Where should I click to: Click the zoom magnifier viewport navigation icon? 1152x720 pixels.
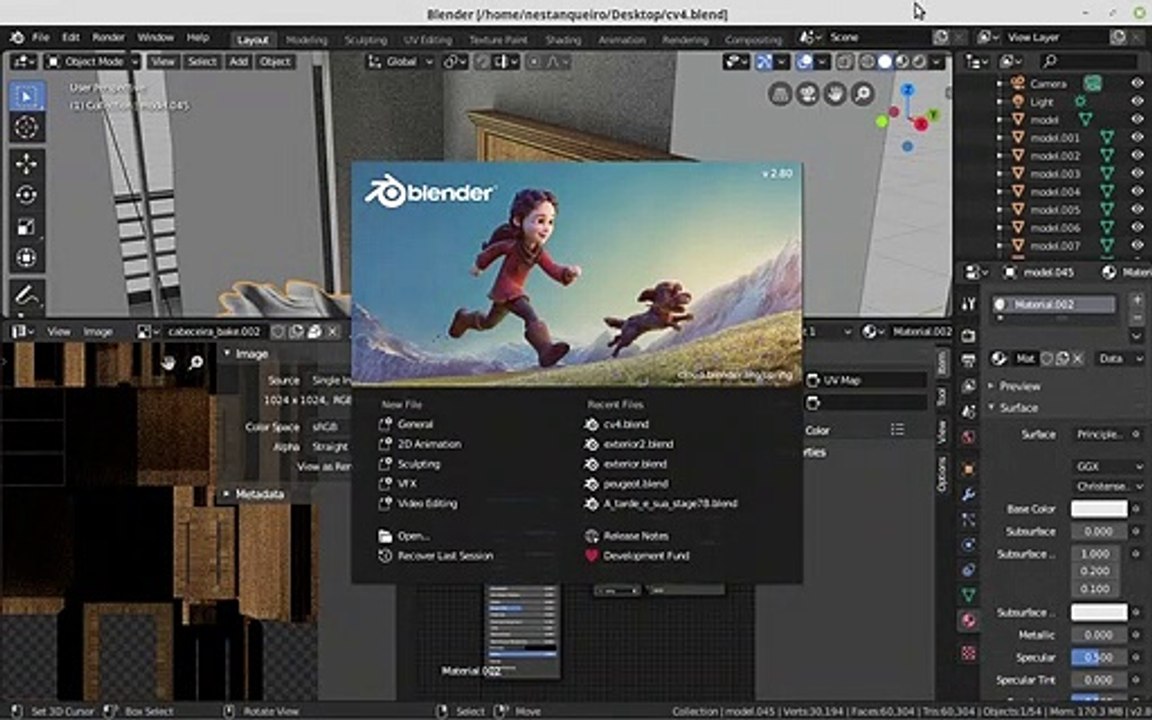point(863,94)
